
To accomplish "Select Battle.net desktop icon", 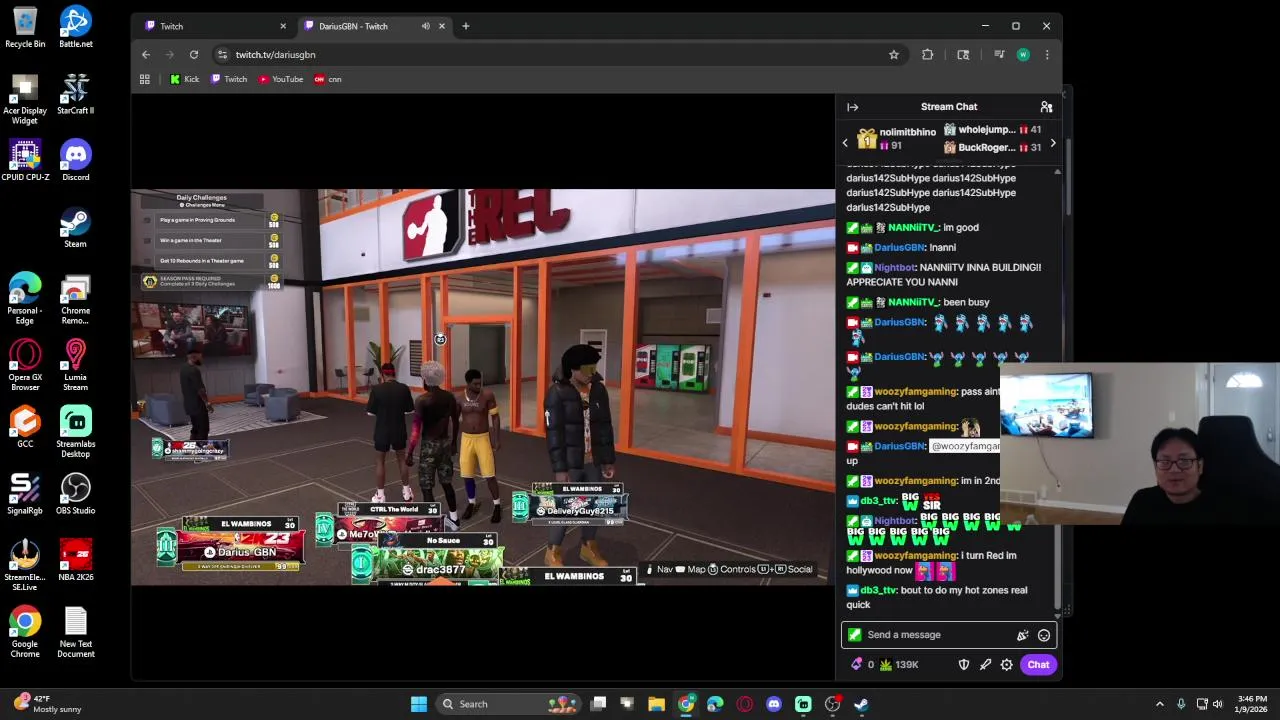I will click(x=76, y=28).
